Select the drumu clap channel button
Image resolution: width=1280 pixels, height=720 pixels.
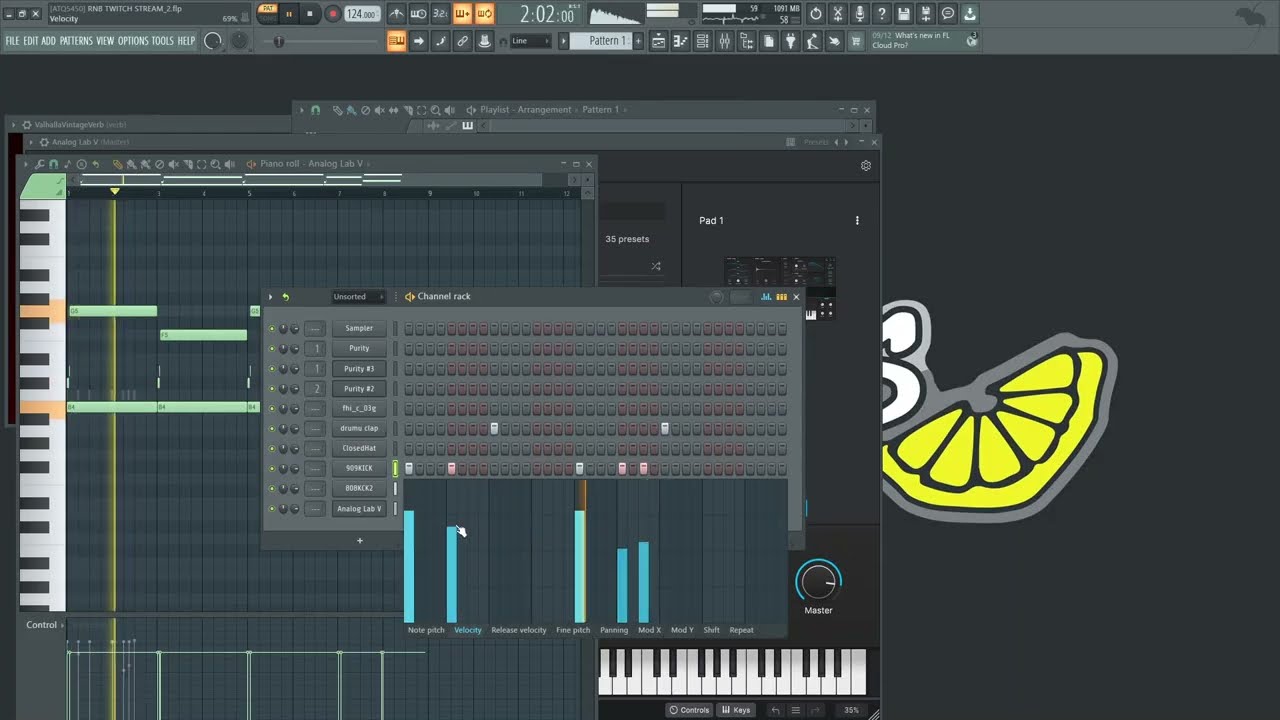click(359, 428)
